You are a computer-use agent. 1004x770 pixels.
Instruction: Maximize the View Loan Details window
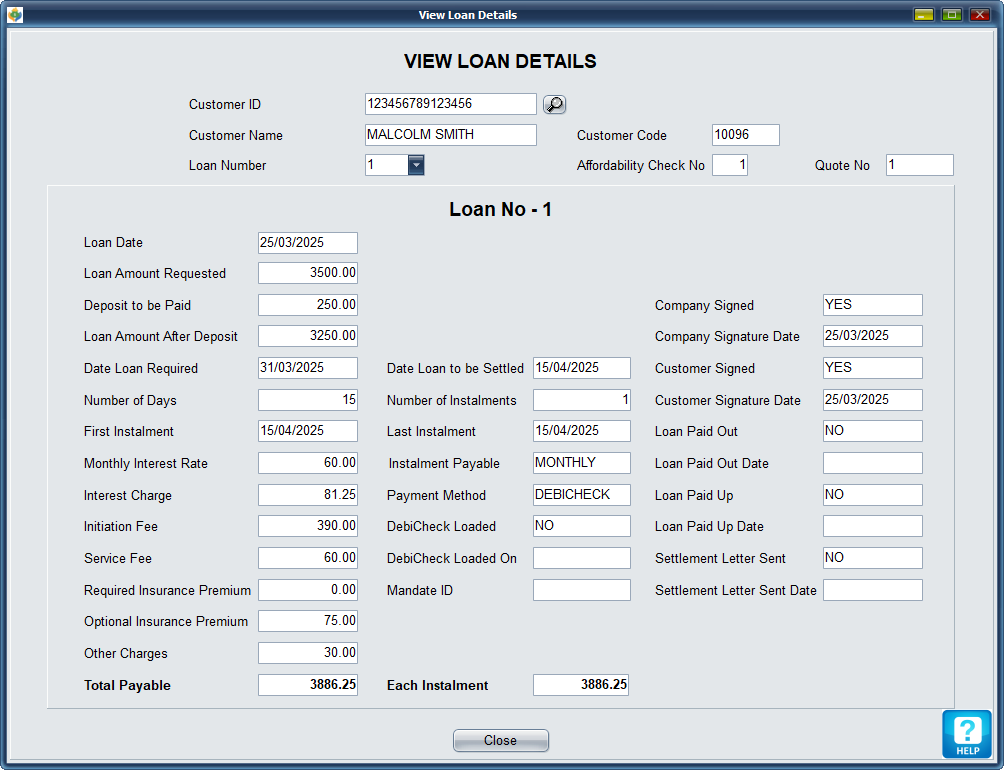click(951, 15)
